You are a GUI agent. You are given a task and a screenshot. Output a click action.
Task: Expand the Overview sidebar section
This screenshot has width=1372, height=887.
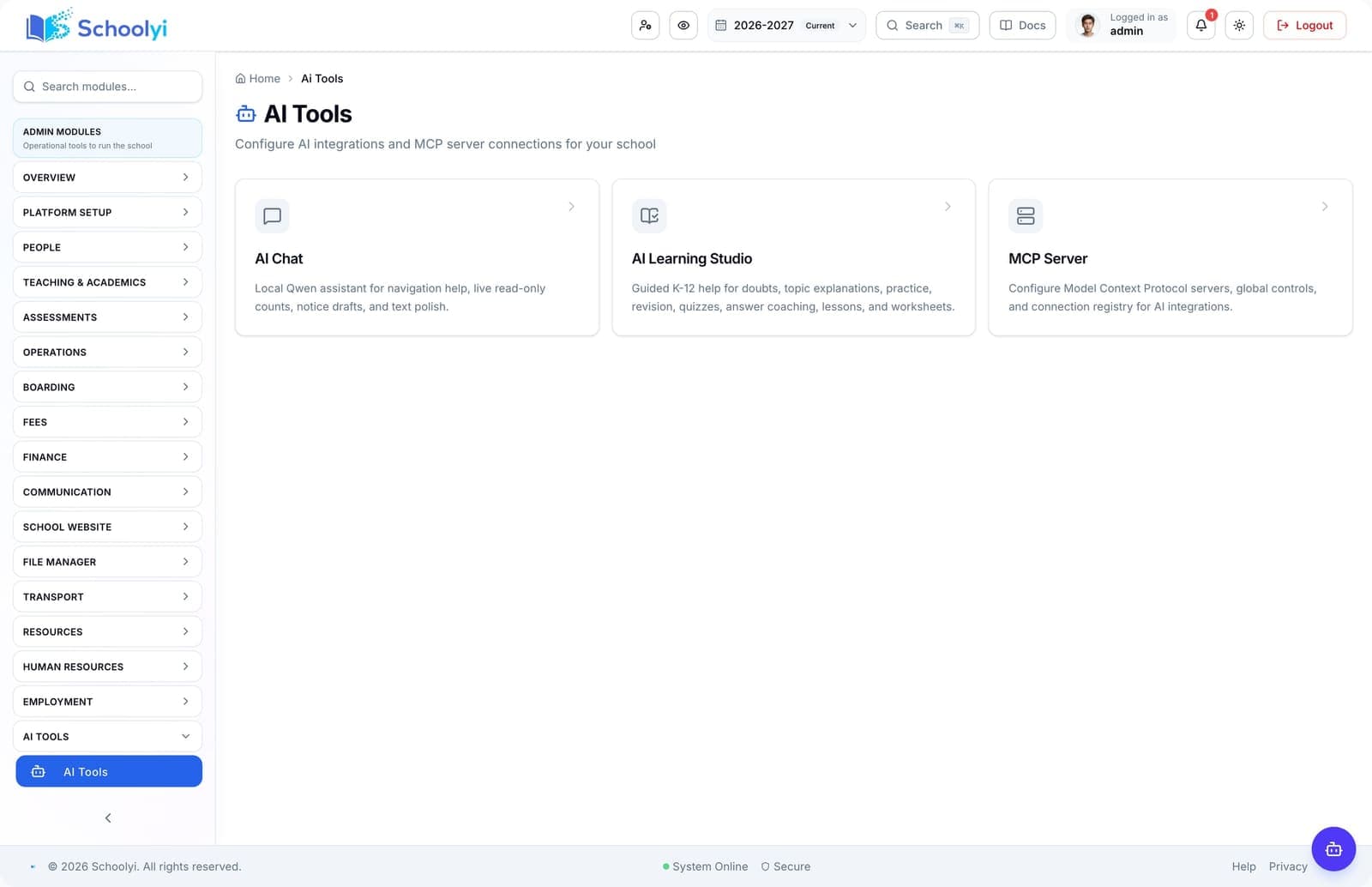[x=107, y=178]
